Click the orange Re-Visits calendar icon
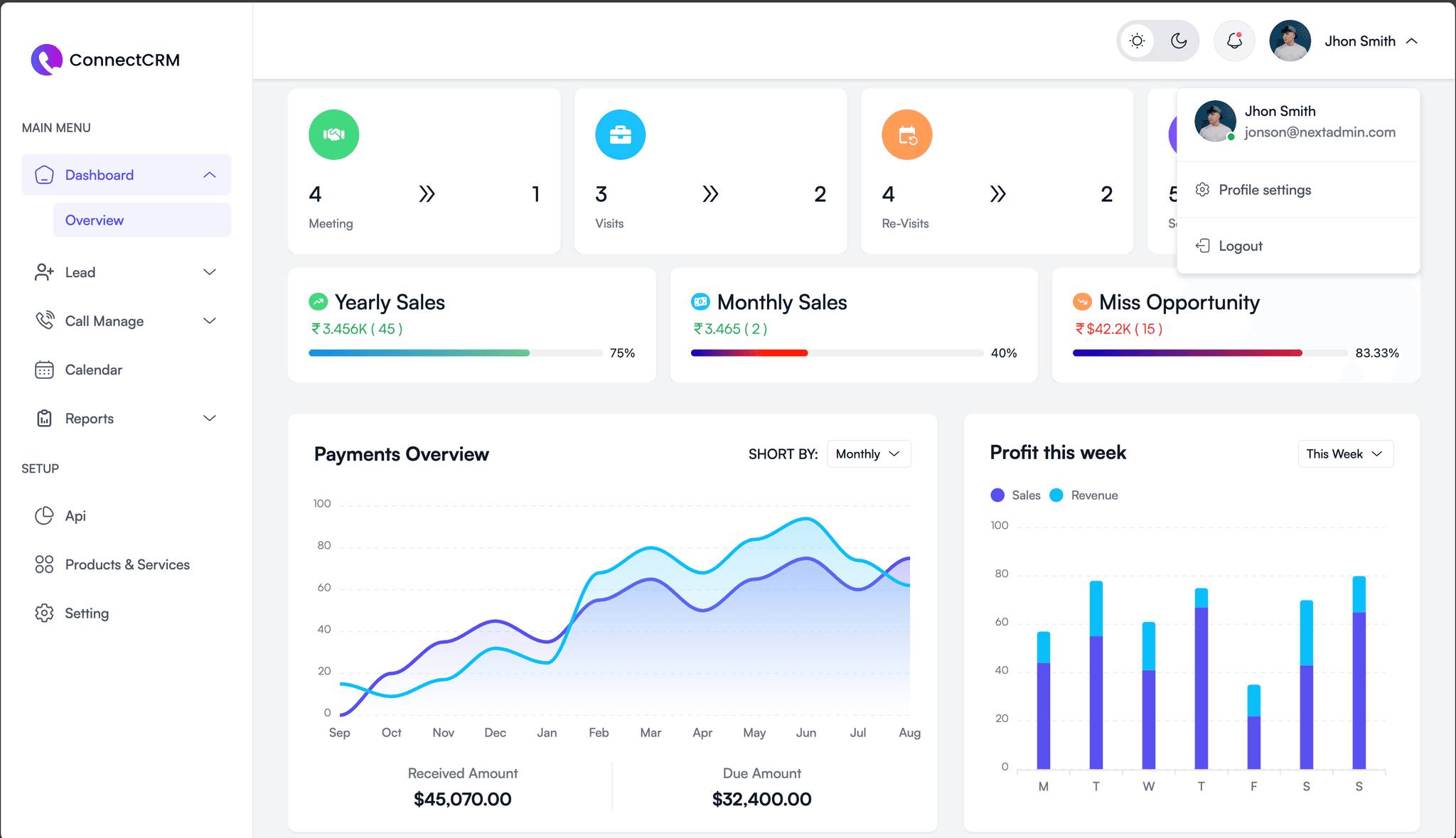The height and width of the screenshot is (838, 1456). coord(906,134)
